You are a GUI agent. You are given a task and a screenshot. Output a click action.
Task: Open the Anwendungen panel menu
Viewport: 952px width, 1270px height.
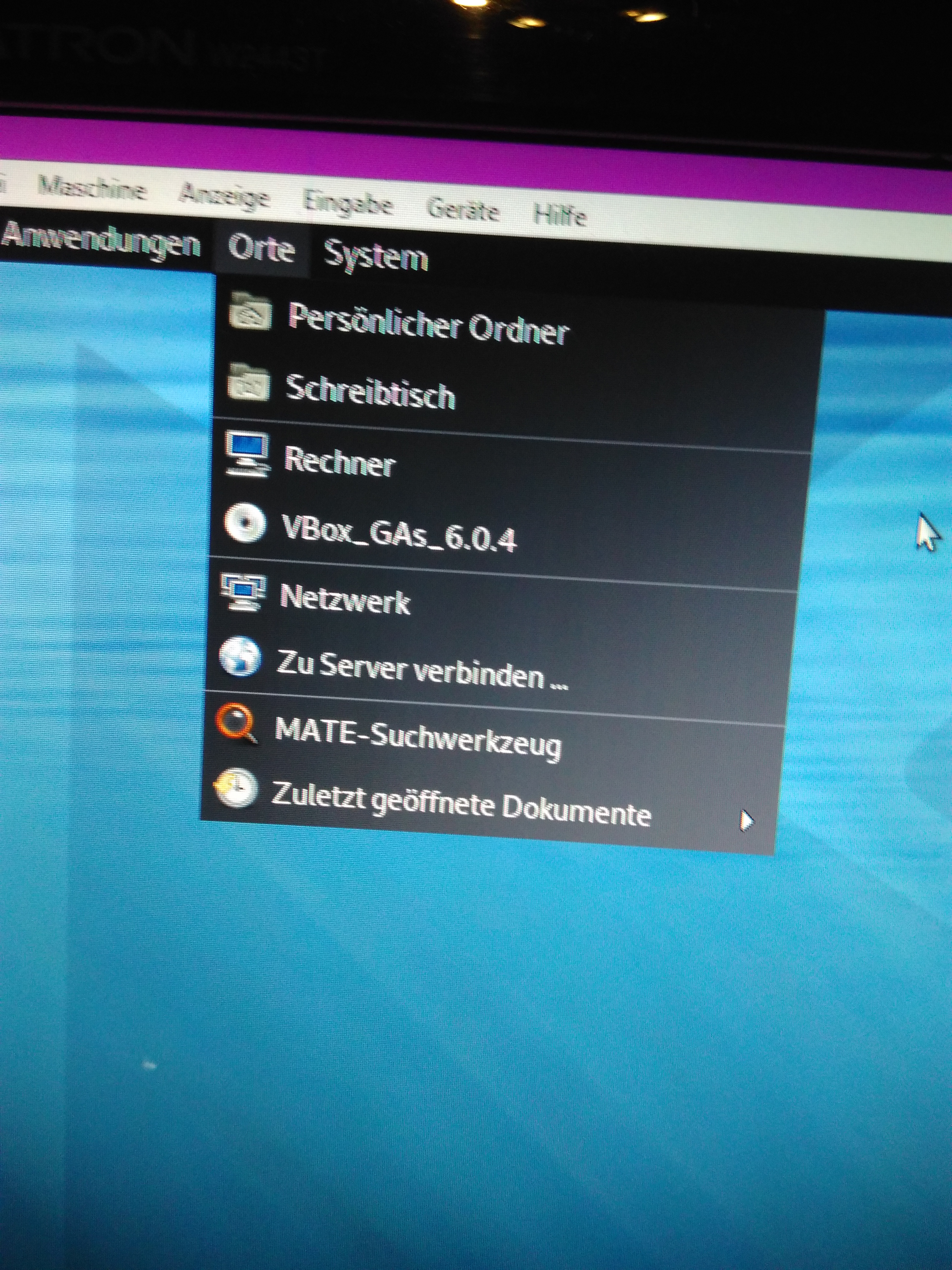[x=100, y=242]
